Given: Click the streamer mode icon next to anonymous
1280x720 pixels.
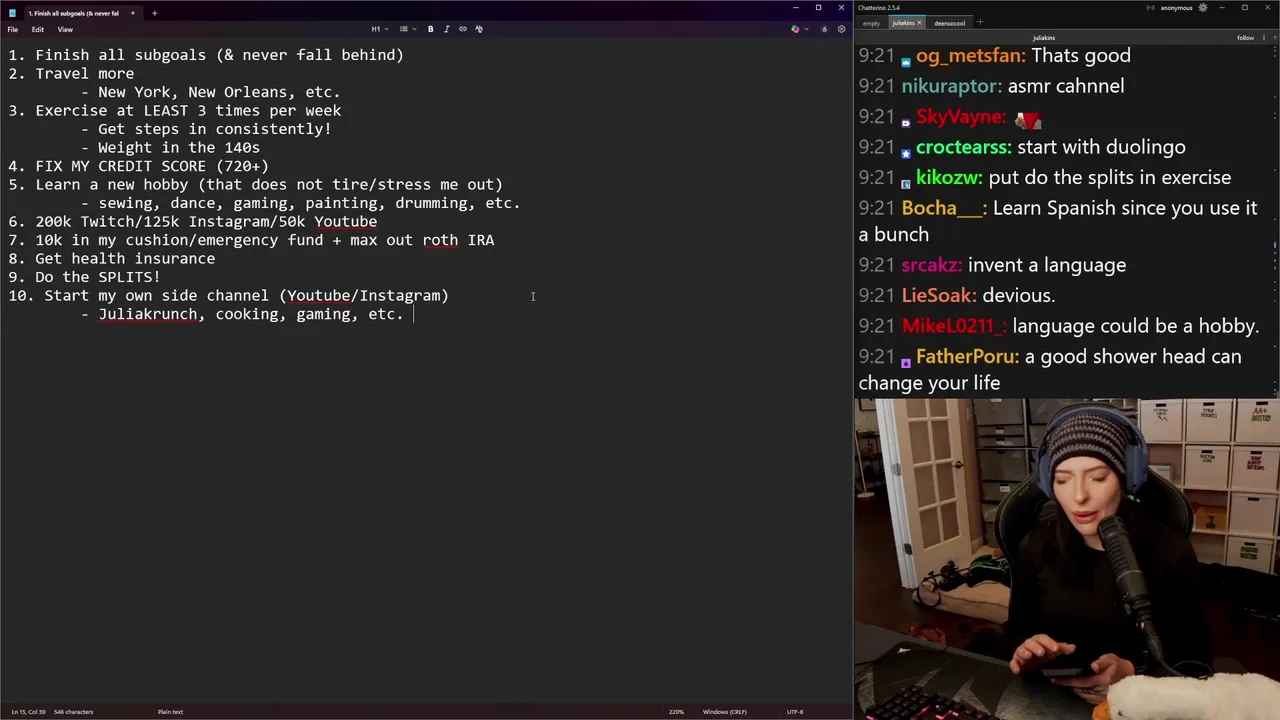Looking at the screenshot, I should (1152, 8).
